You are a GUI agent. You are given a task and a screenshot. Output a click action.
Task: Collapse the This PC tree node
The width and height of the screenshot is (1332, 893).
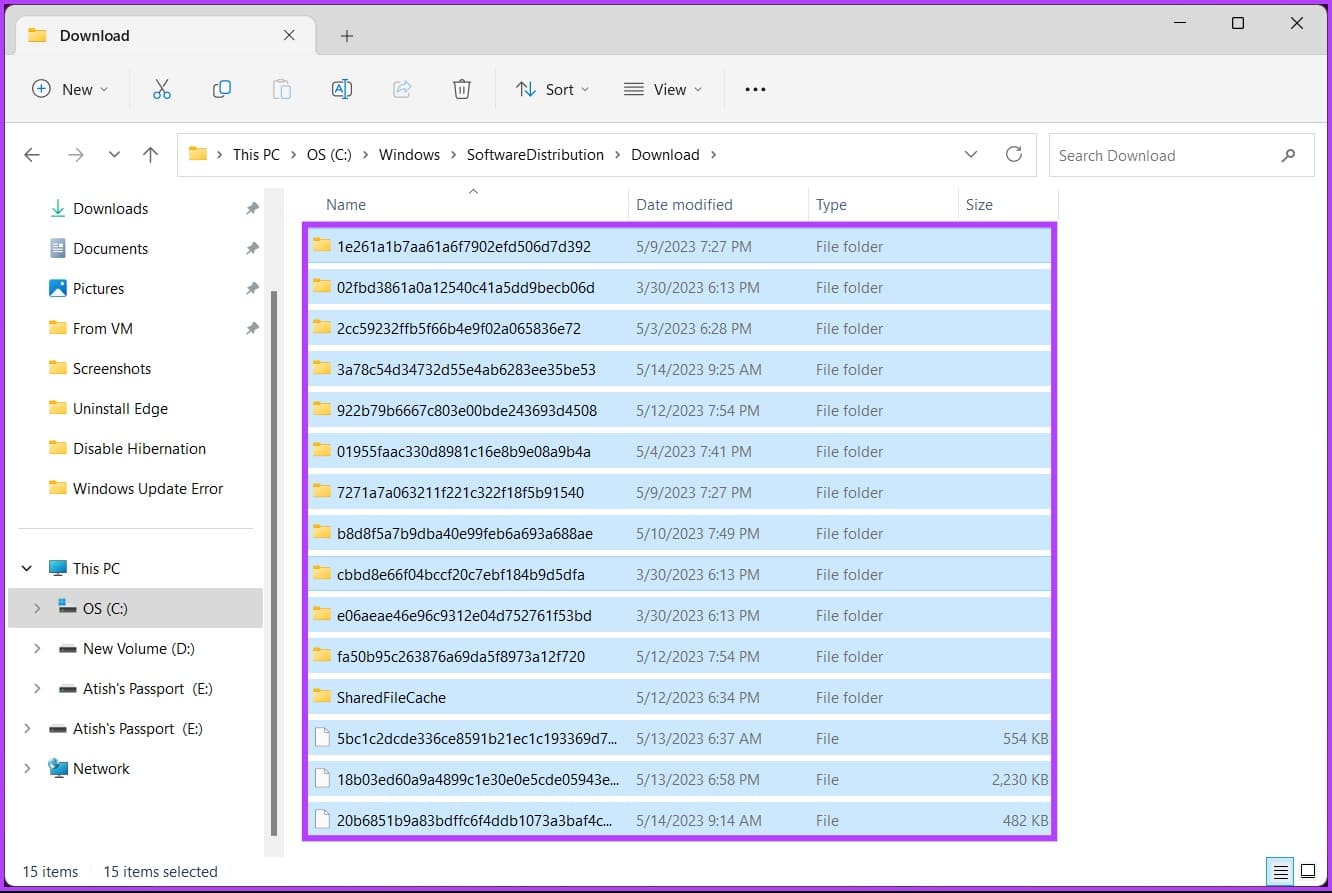click(27, 568)
